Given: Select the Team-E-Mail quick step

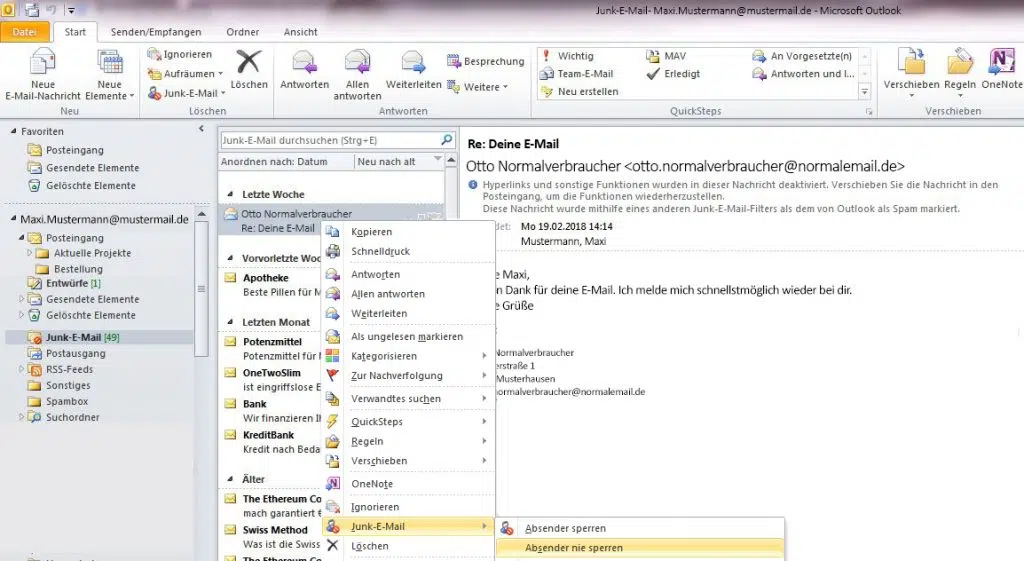Looking at the screenshot, I should [577, 74].
